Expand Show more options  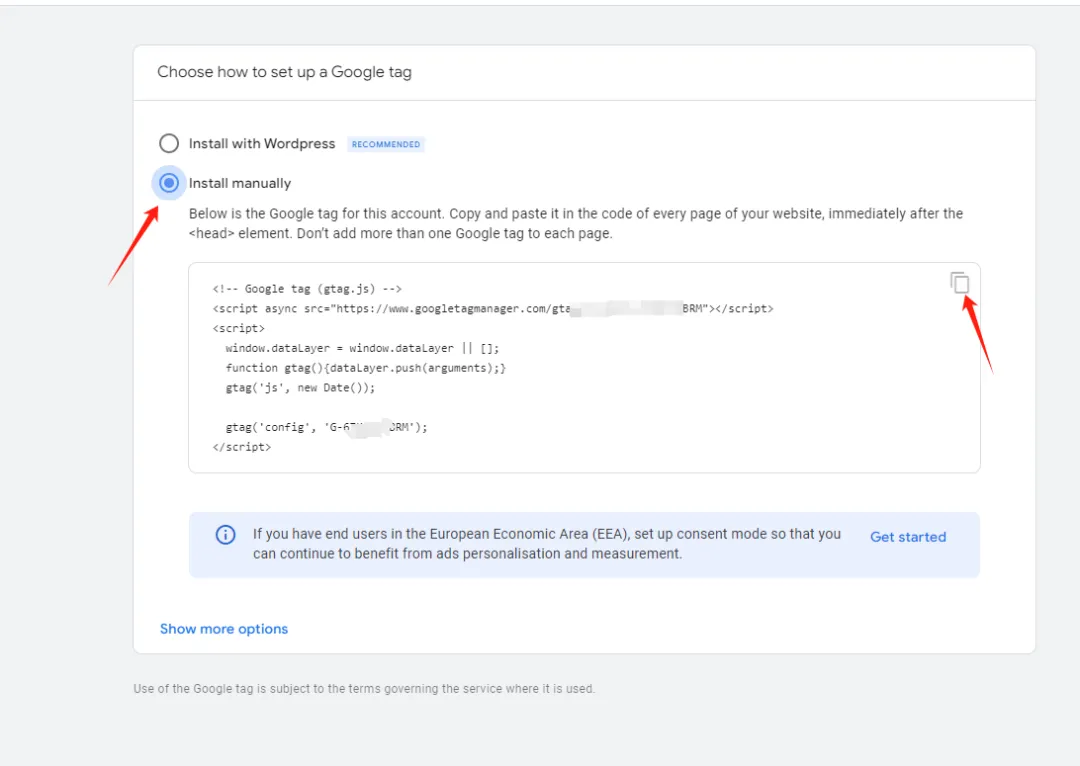[x=224, y=629]
